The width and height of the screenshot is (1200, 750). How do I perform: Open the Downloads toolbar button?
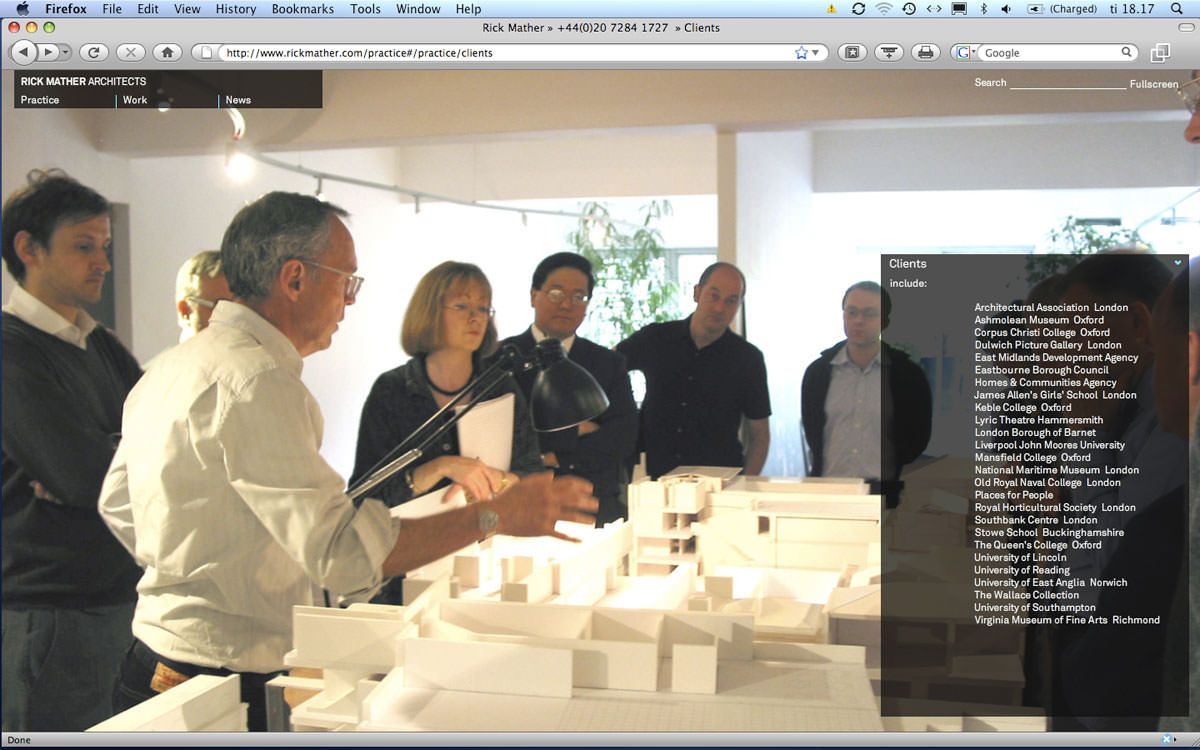click(x=888, y=52)
